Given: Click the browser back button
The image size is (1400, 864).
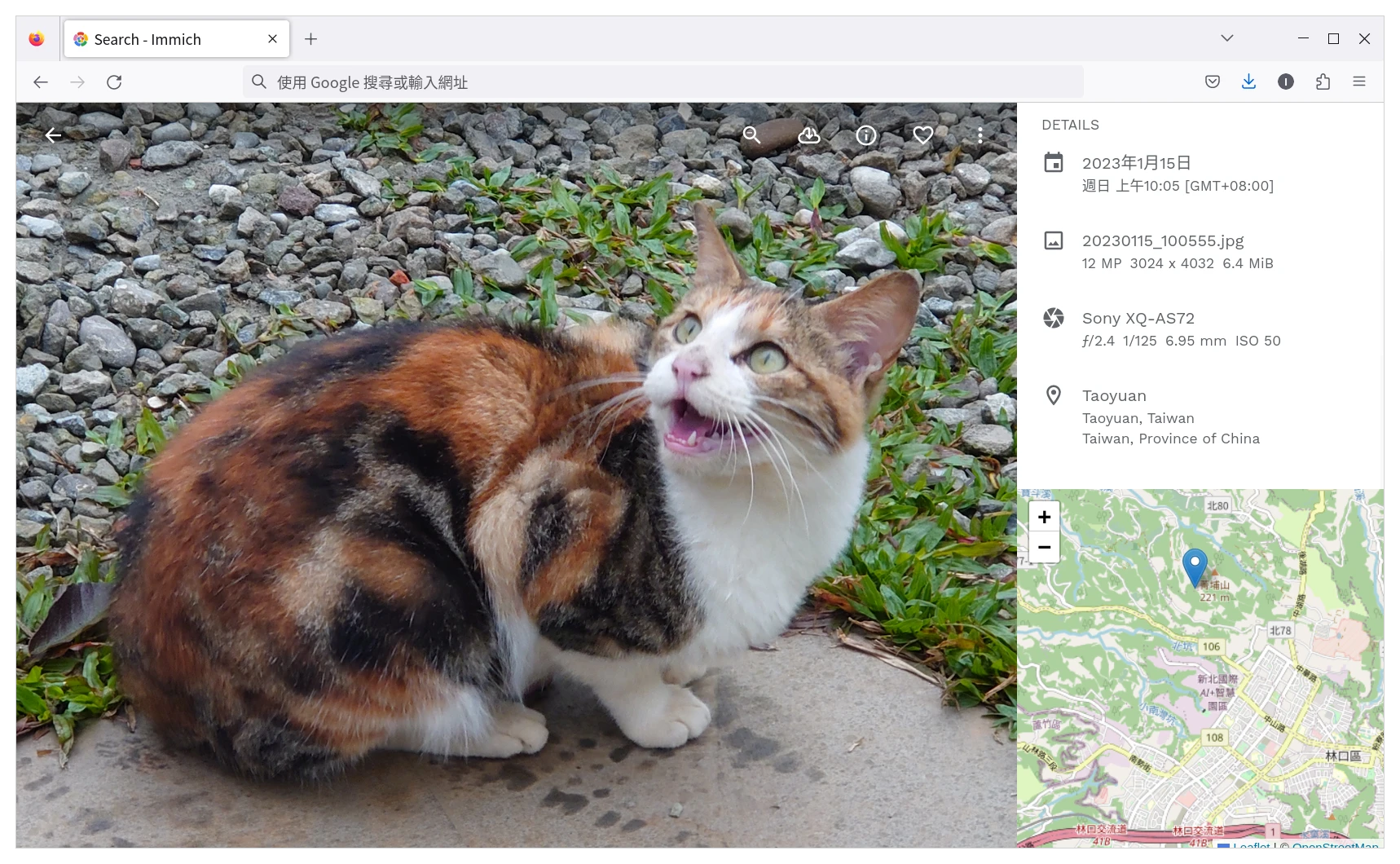Looking at the screenshot, I should [x=41, y=82].
